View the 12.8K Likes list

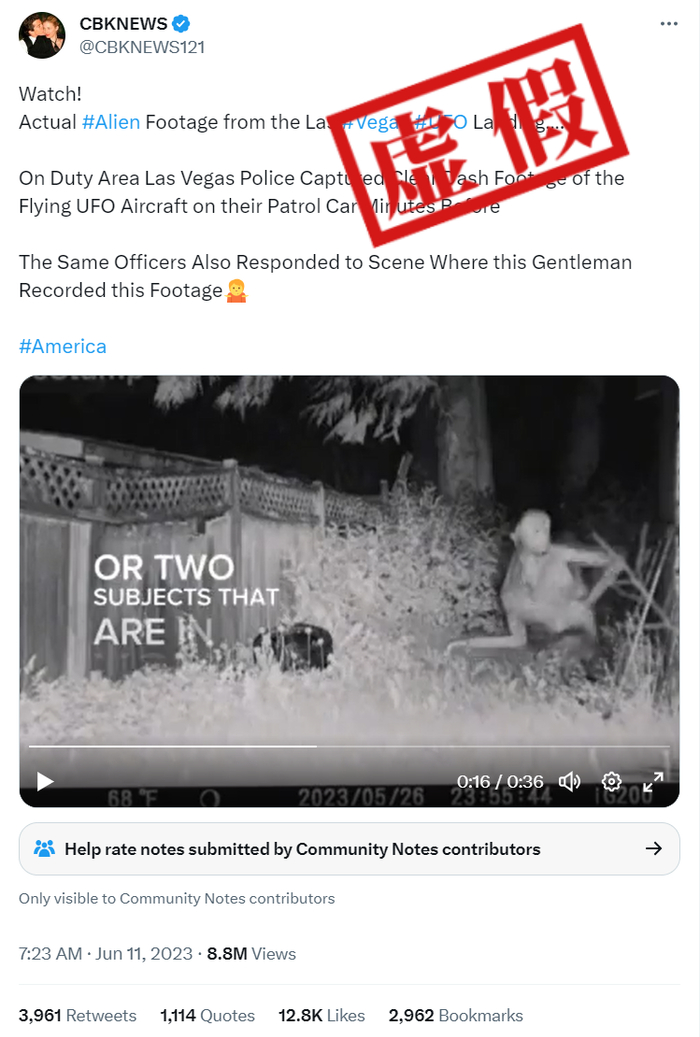click(321, 1015)
